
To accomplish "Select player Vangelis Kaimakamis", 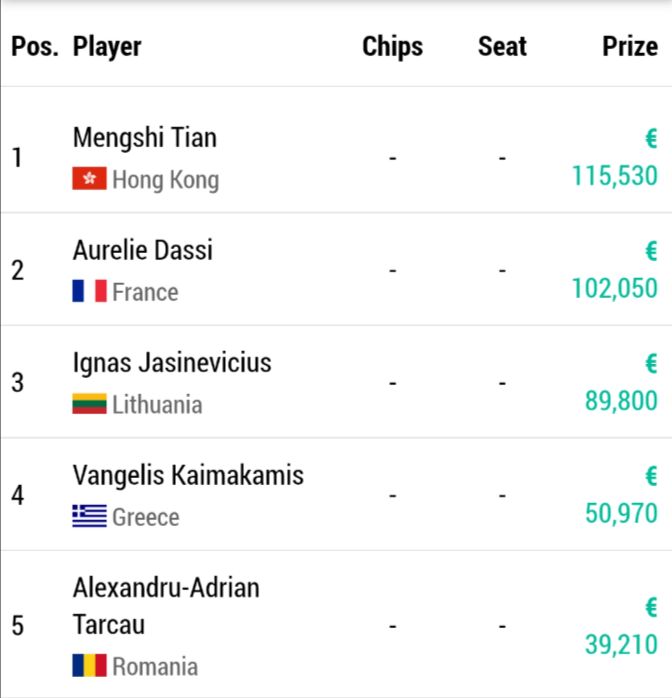I will point(188,475).
